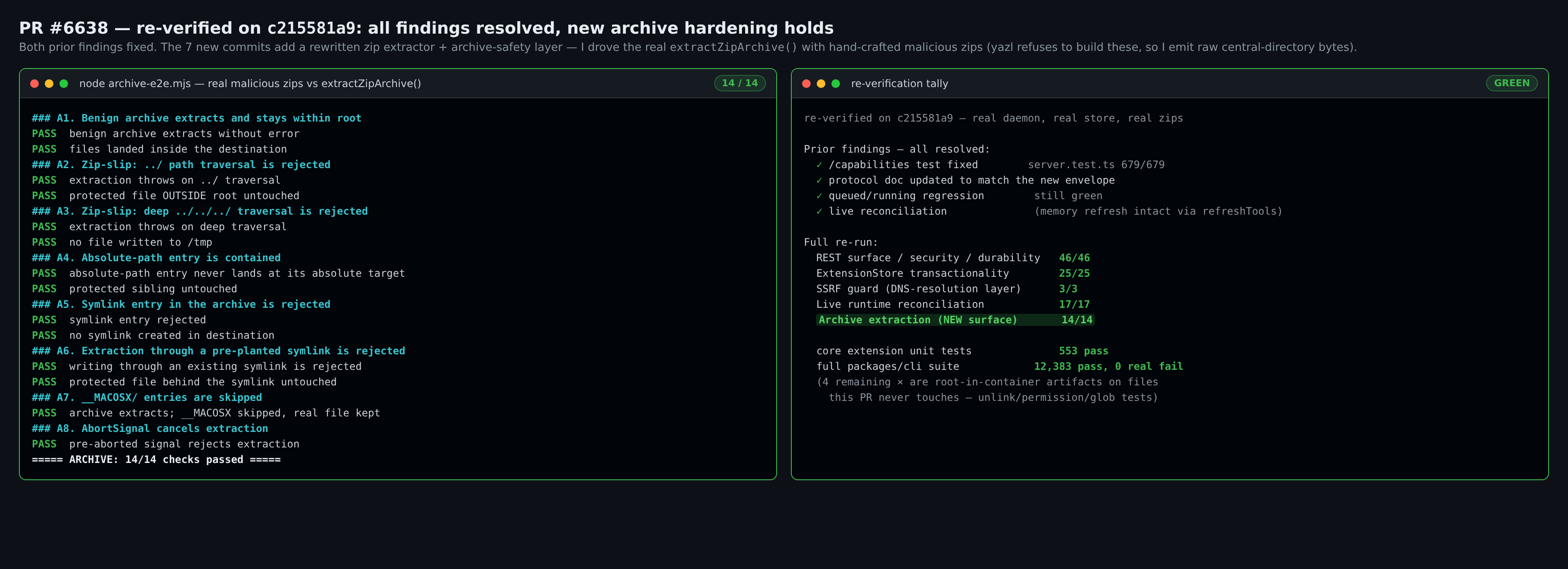Screen dimensions: 1568x569
Task: Click '(4 remaining × are root-in-container artifacts' note
Action: click(987, 382)
